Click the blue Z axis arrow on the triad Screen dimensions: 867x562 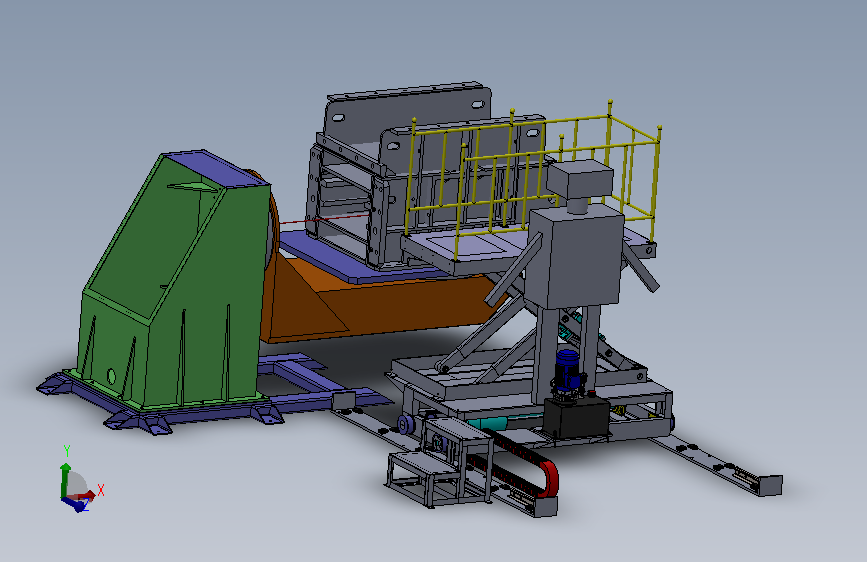(x=76, y=504)
